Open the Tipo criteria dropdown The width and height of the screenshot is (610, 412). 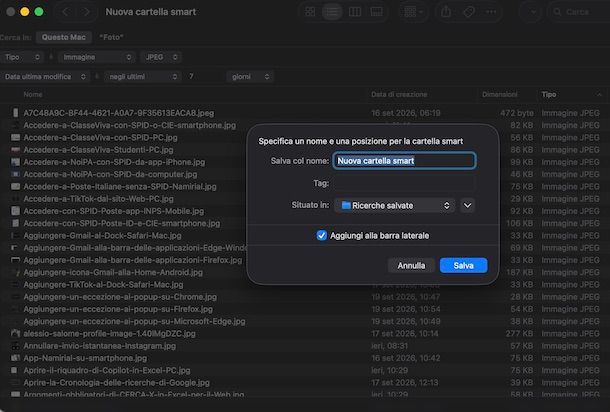21,57
